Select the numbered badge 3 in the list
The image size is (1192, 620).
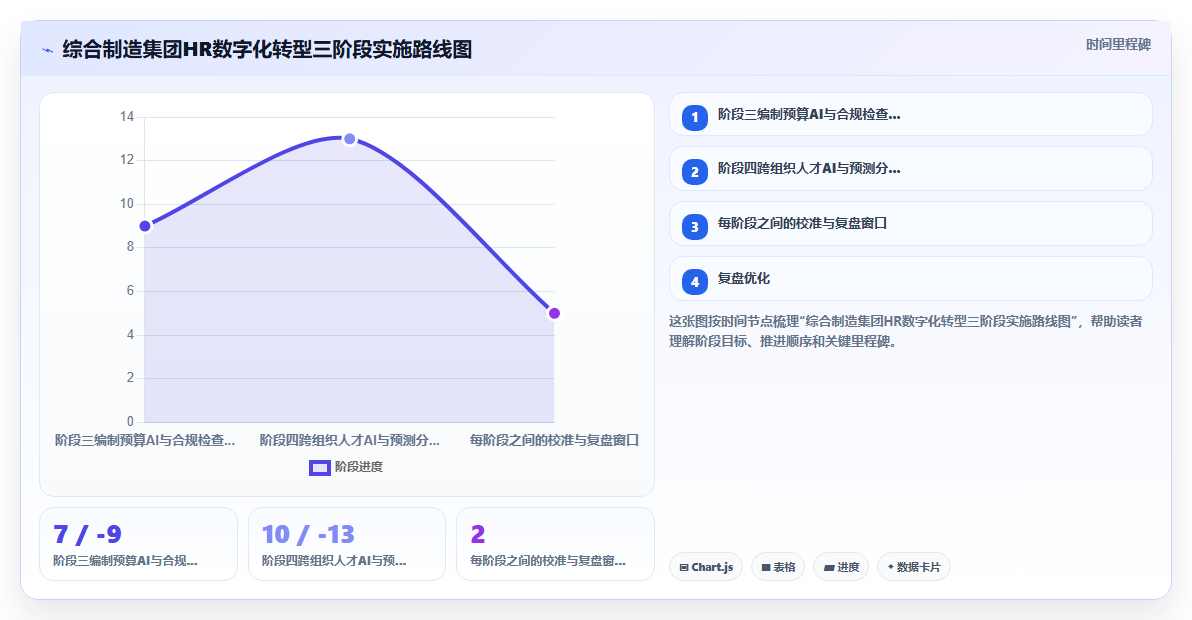695,226
